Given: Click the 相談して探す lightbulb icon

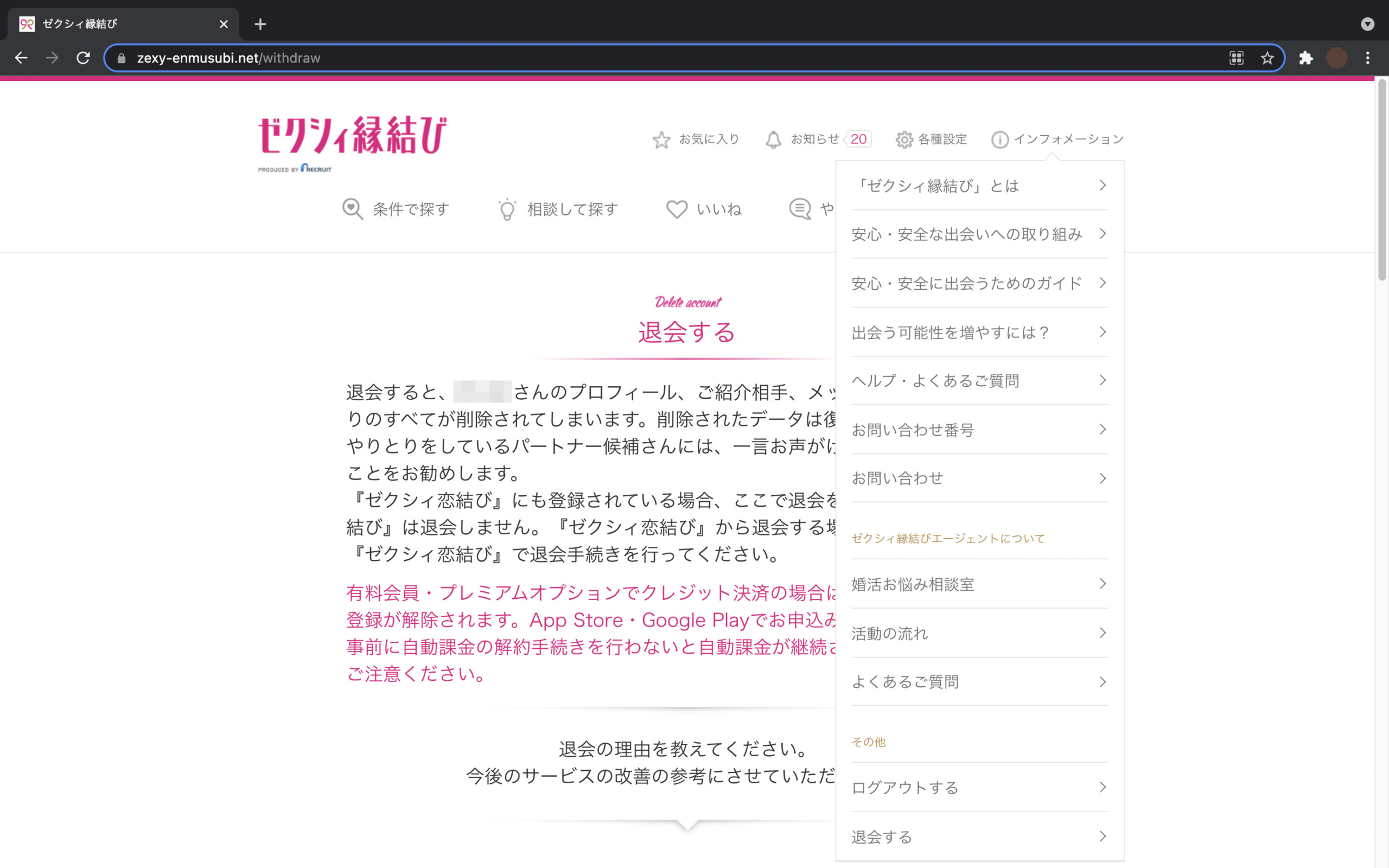Looking at the screenshot, I should pyautogui.click(x=507, y=209).
